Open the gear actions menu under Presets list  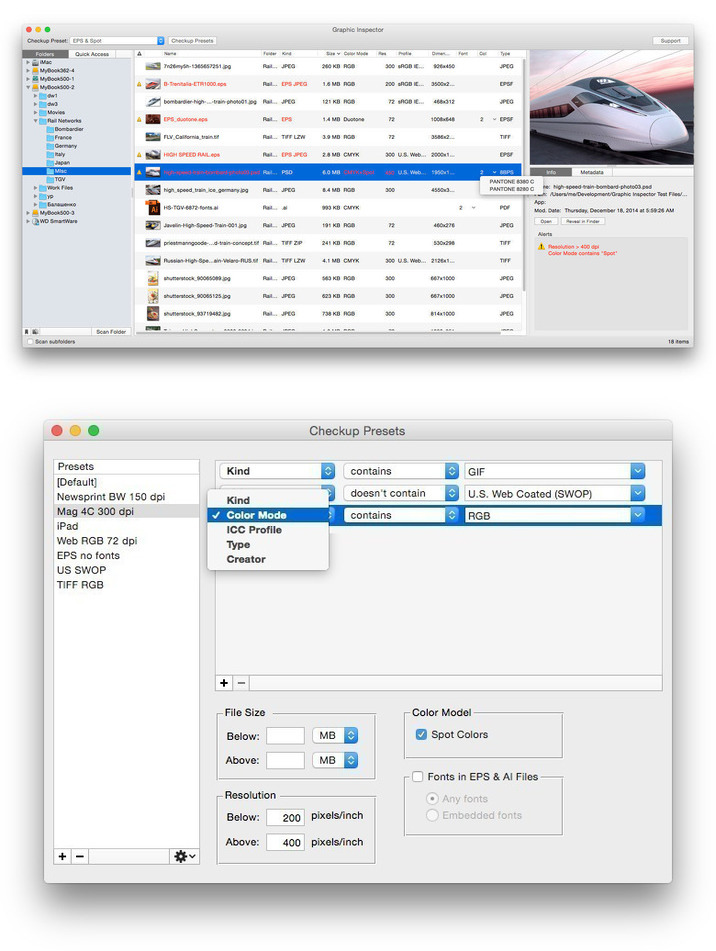pyautogui.click(x=184, y=856)
